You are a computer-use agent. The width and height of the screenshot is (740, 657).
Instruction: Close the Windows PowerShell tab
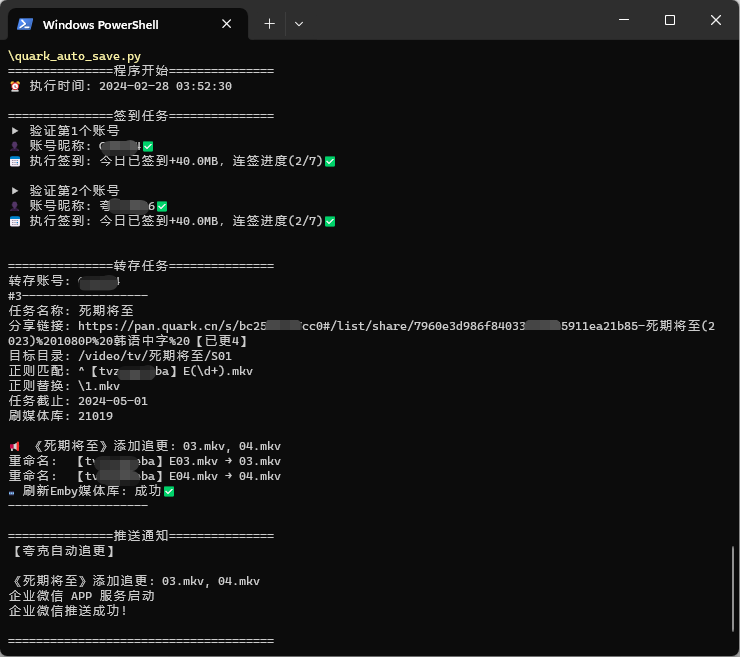click(227, 24)
